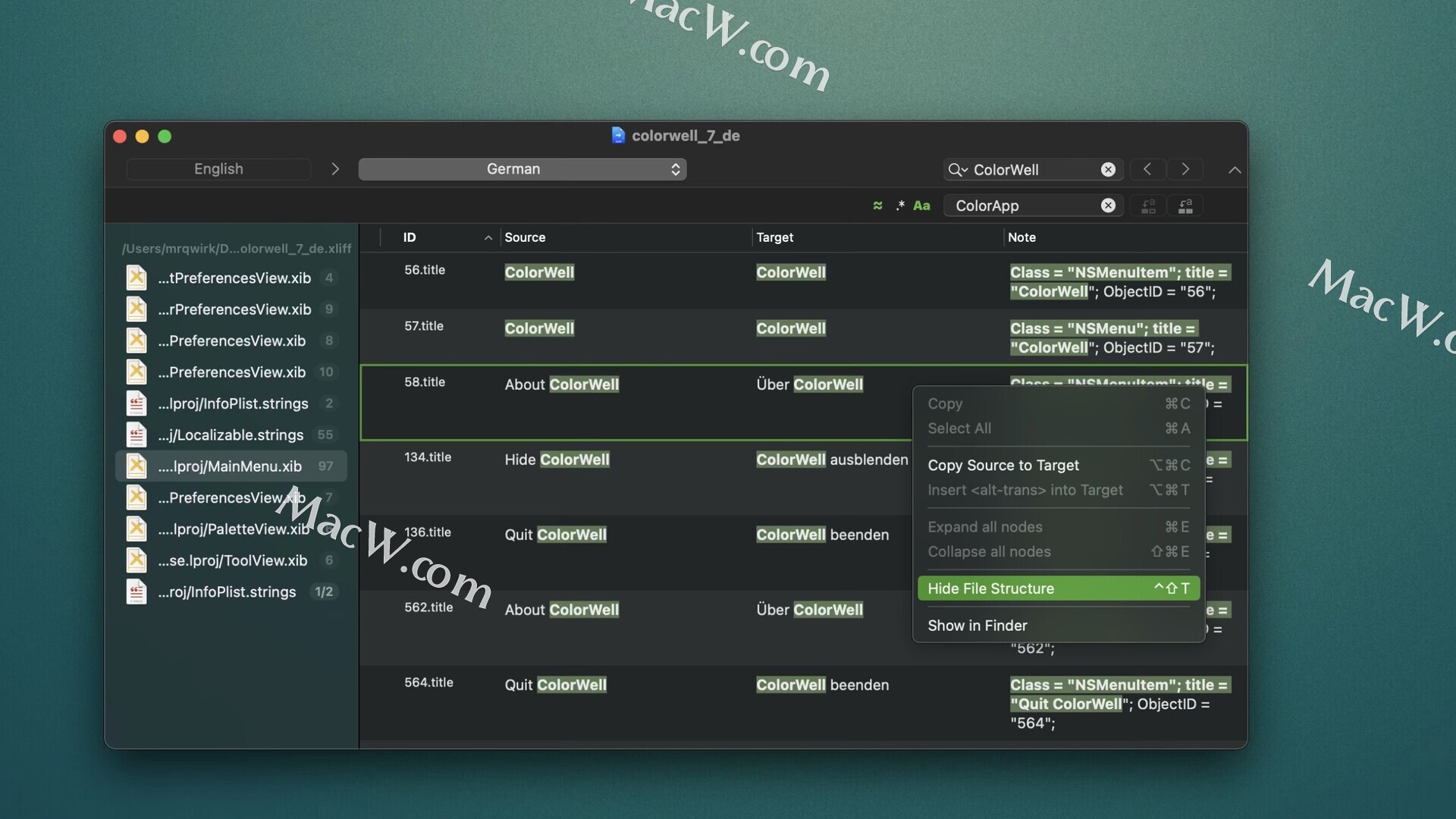Choose Show in Finder menu item
Screen dimensions: 1456x819
[1059, 626]
